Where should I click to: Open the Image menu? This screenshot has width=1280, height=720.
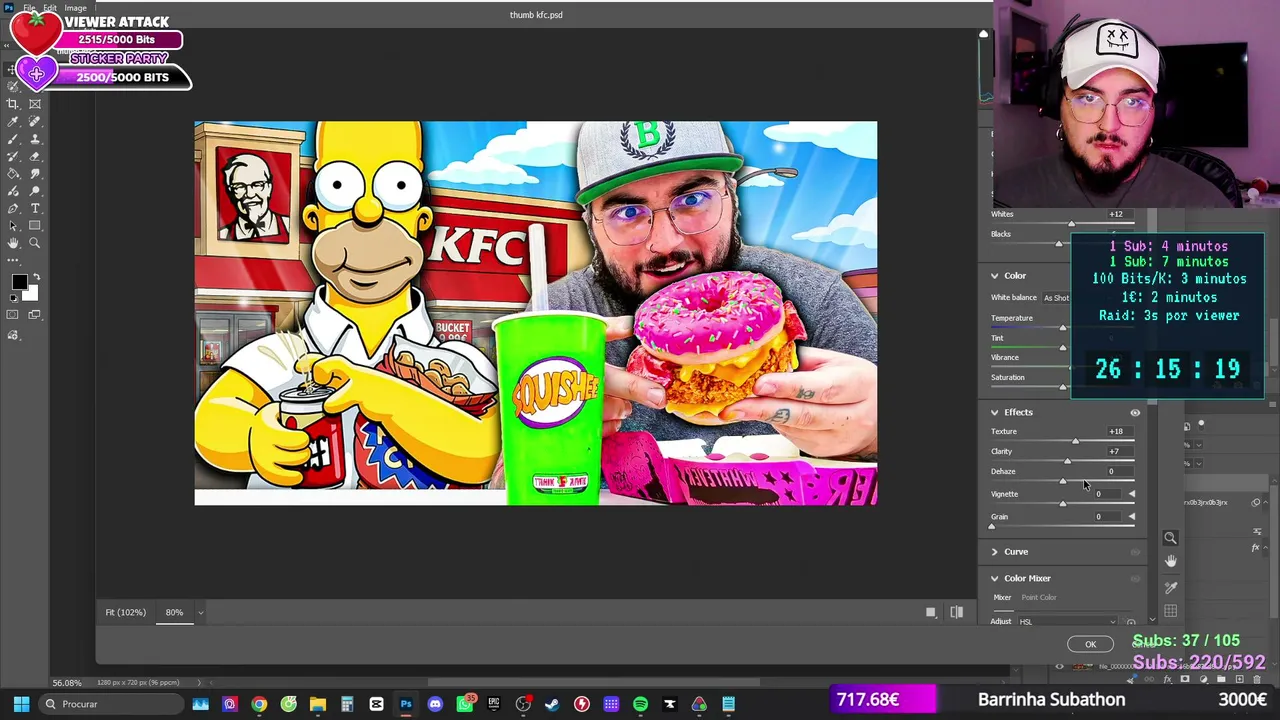pos(75,8)
